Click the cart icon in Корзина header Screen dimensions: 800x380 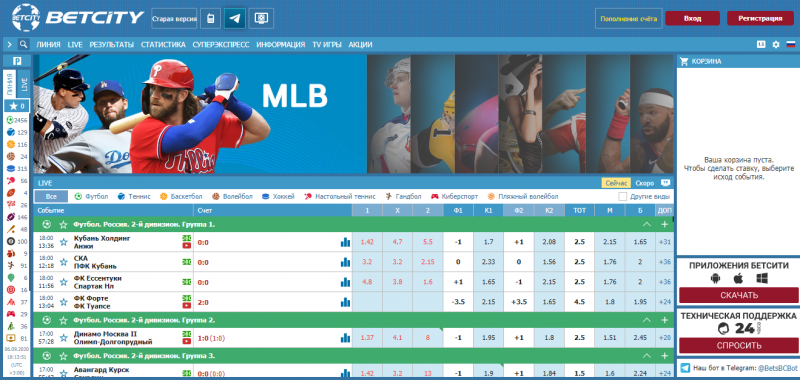pos(685,61)
